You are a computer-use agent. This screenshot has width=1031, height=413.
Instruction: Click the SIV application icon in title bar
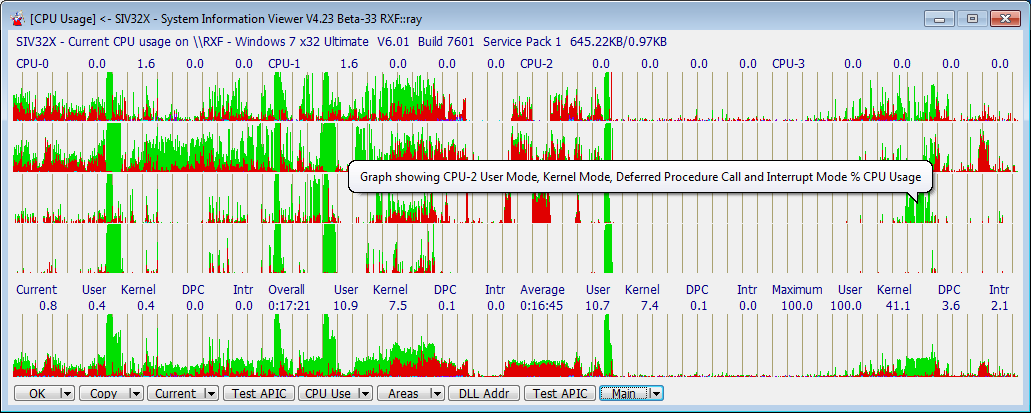click(16, 18)
